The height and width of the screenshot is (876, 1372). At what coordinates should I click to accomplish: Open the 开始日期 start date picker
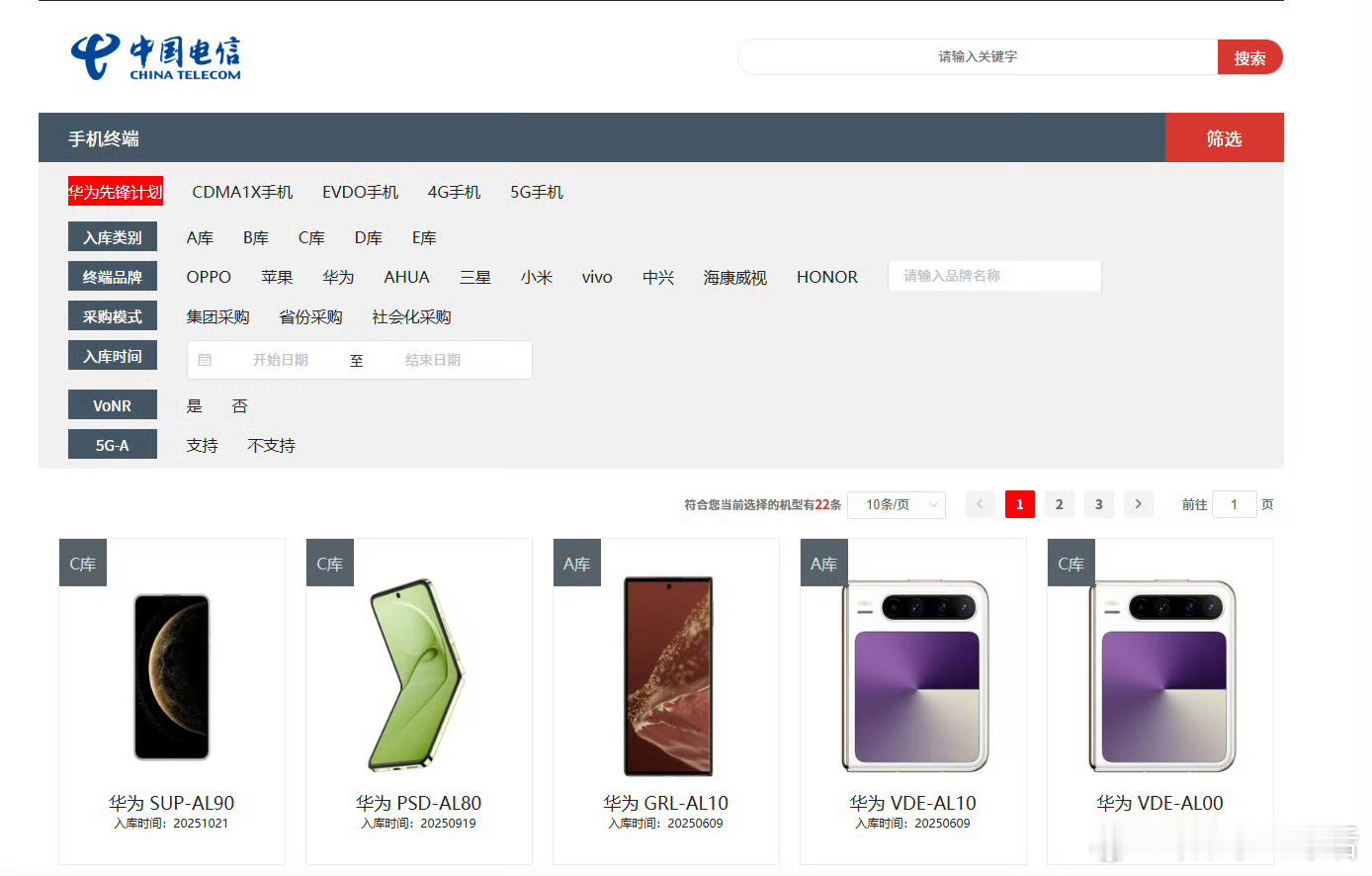pyautogui.click(x=280, y=360)
